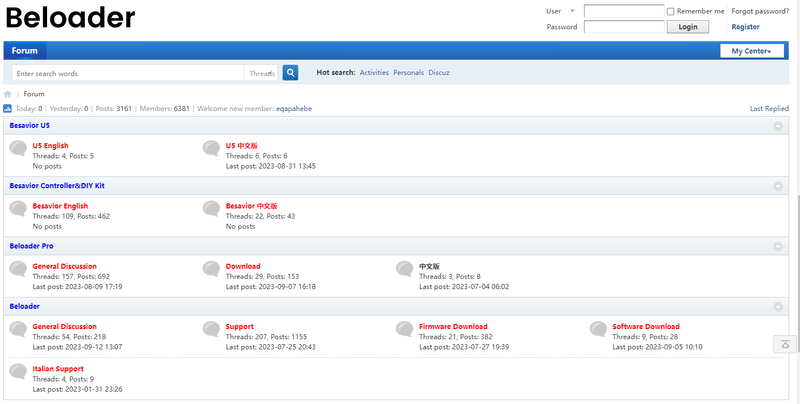Open the Firmware Download forum
Screen dimensions: 800x404
453,326
